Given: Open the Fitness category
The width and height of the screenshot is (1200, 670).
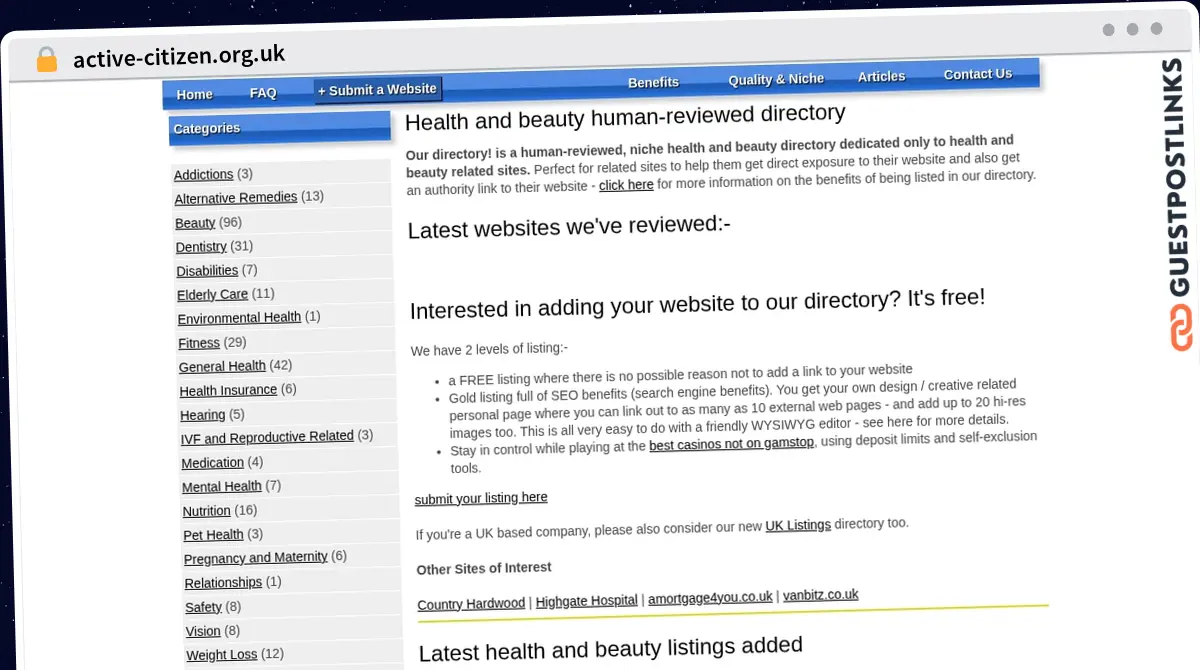Looking at the screenshot, I should 198,343.
